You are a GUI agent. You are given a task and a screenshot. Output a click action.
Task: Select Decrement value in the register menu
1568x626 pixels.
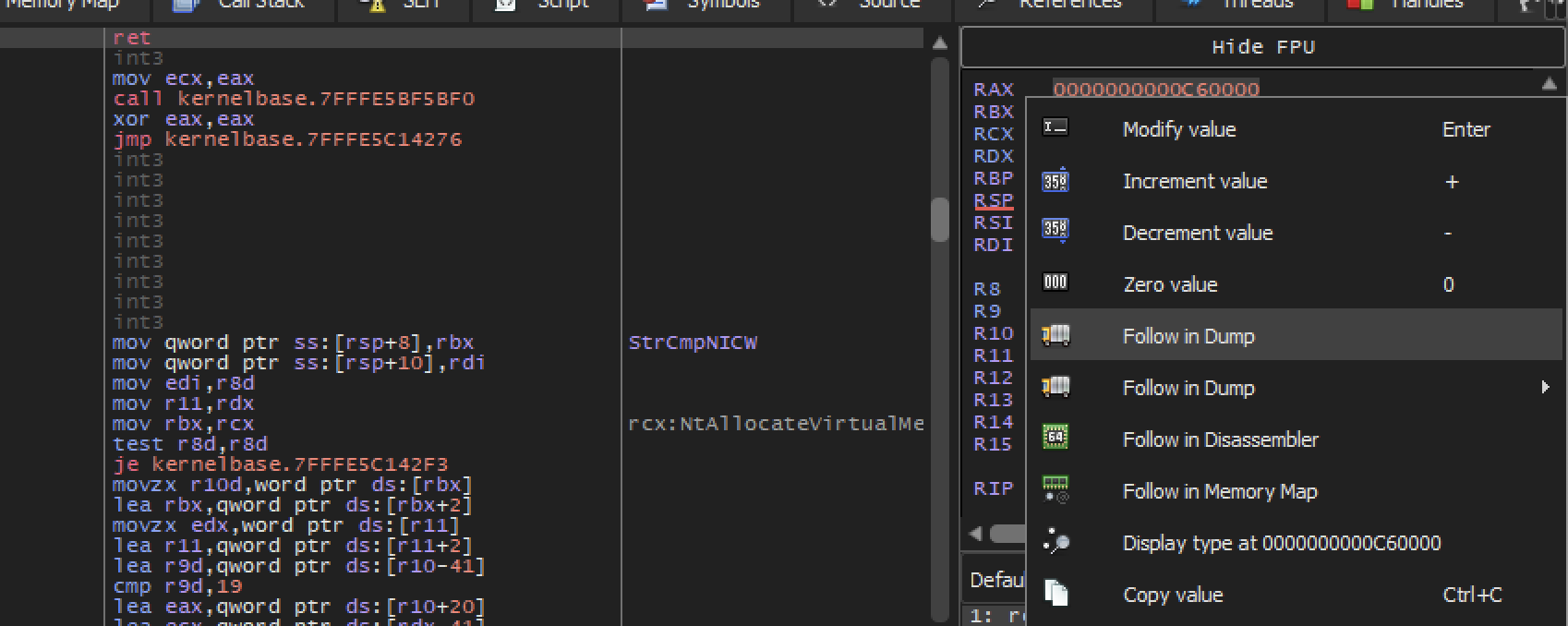tap(1297, 233)
